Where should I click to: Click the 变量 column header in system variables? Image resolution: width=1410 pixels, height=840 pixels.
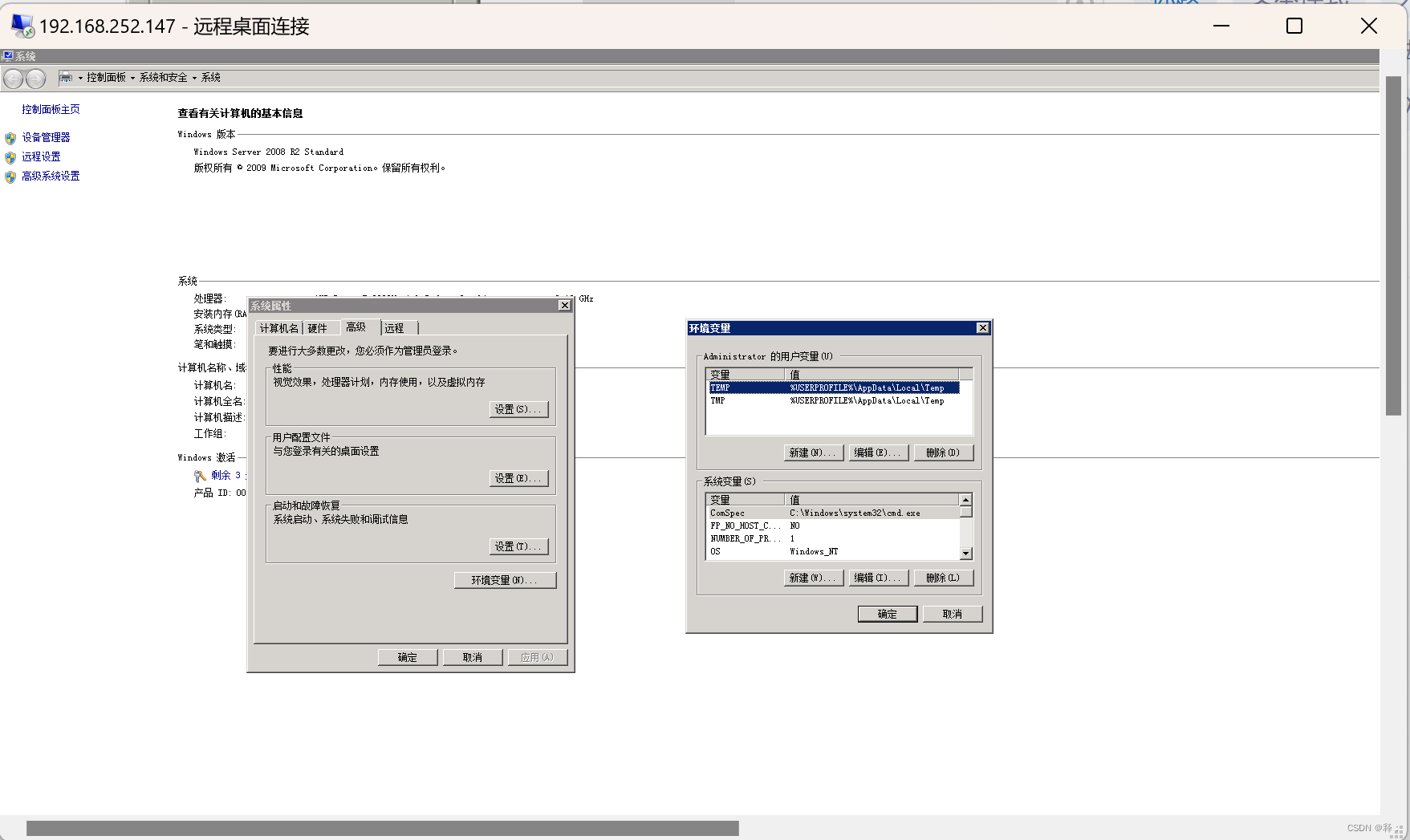coord(746,500)
